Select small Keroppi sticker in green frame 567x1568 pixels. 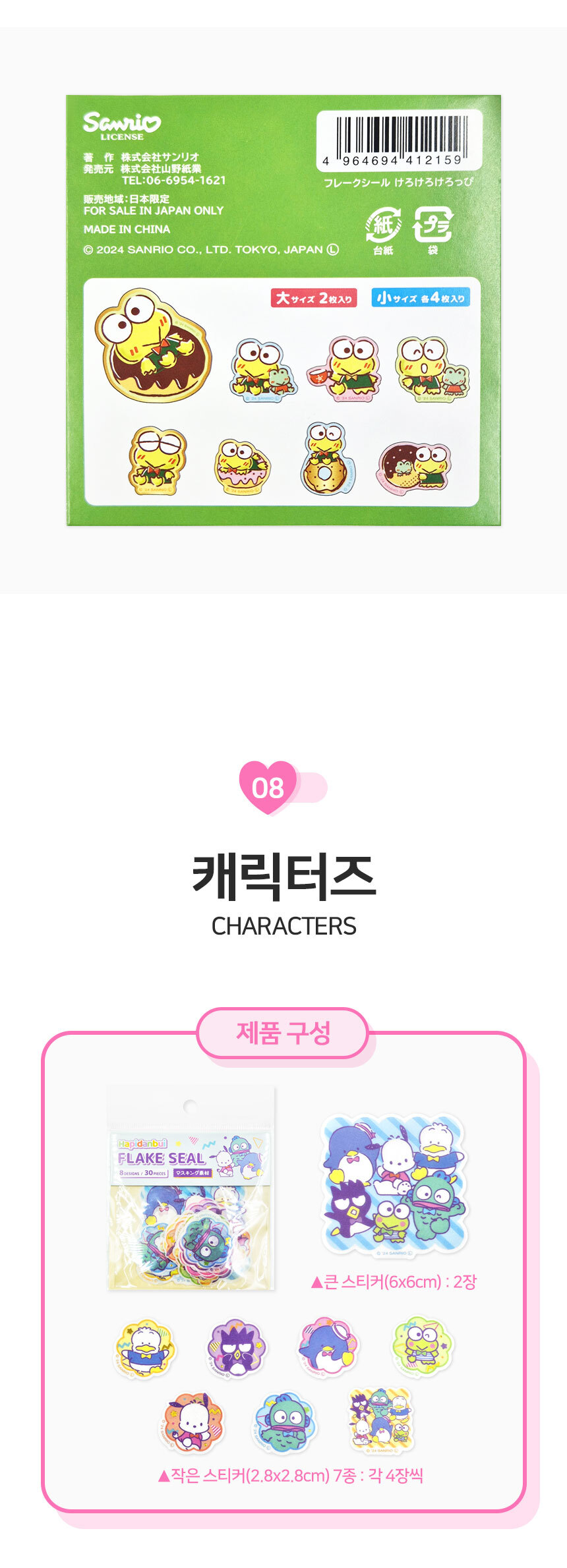pyautogui.click(x=422, y=1345)
